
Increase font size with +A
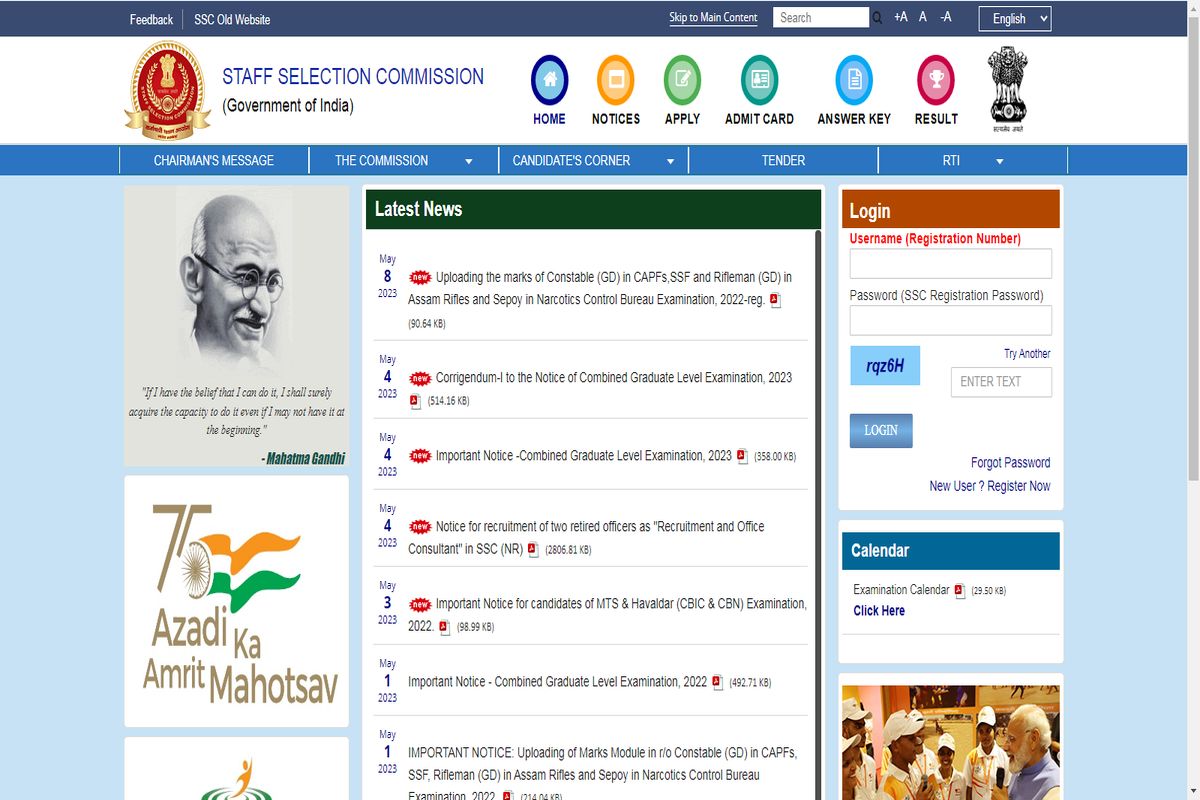click(901, 17)
